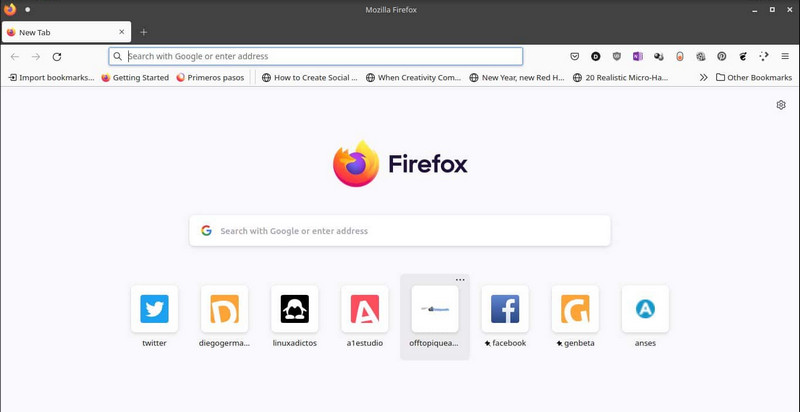Open a new tab with plus button

(x=143, y=32)
